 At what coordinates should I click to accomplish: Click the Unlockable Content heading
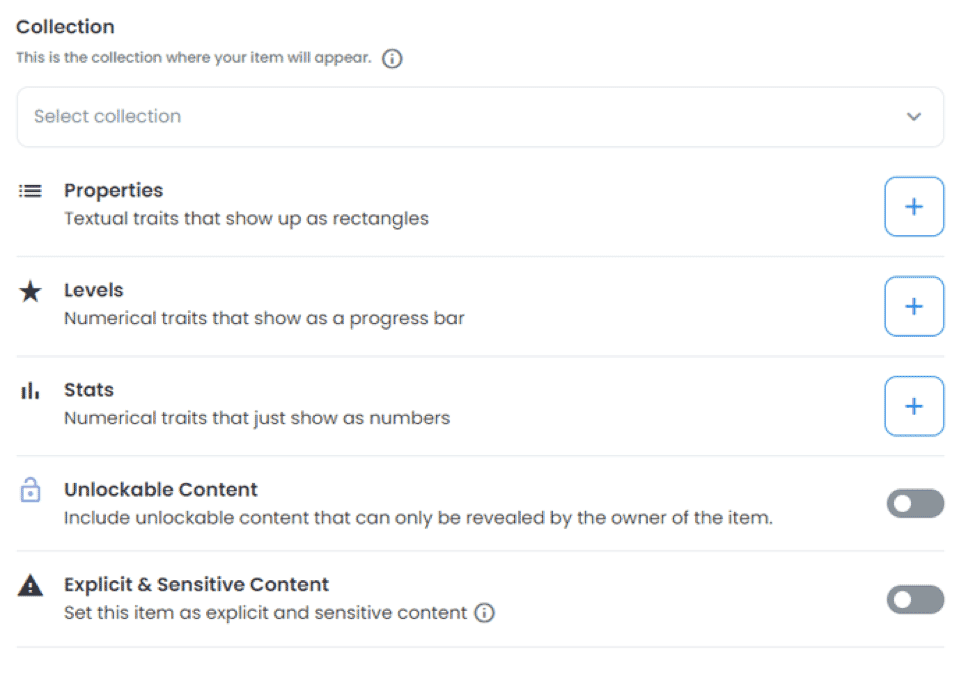coord(161,490)
